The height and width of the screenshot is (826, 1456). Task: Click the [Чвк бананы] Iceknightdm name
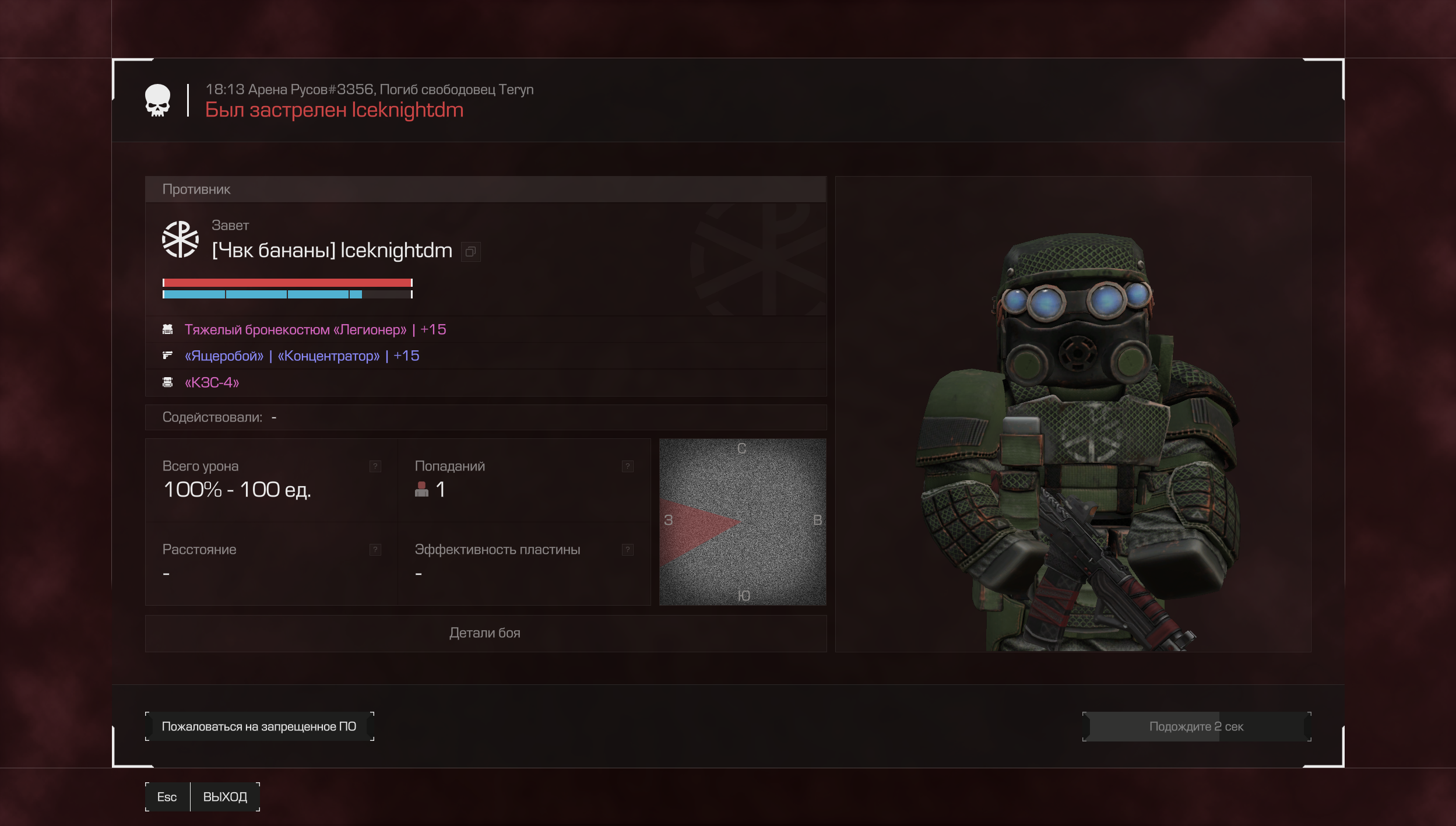[x=332, y=251]
